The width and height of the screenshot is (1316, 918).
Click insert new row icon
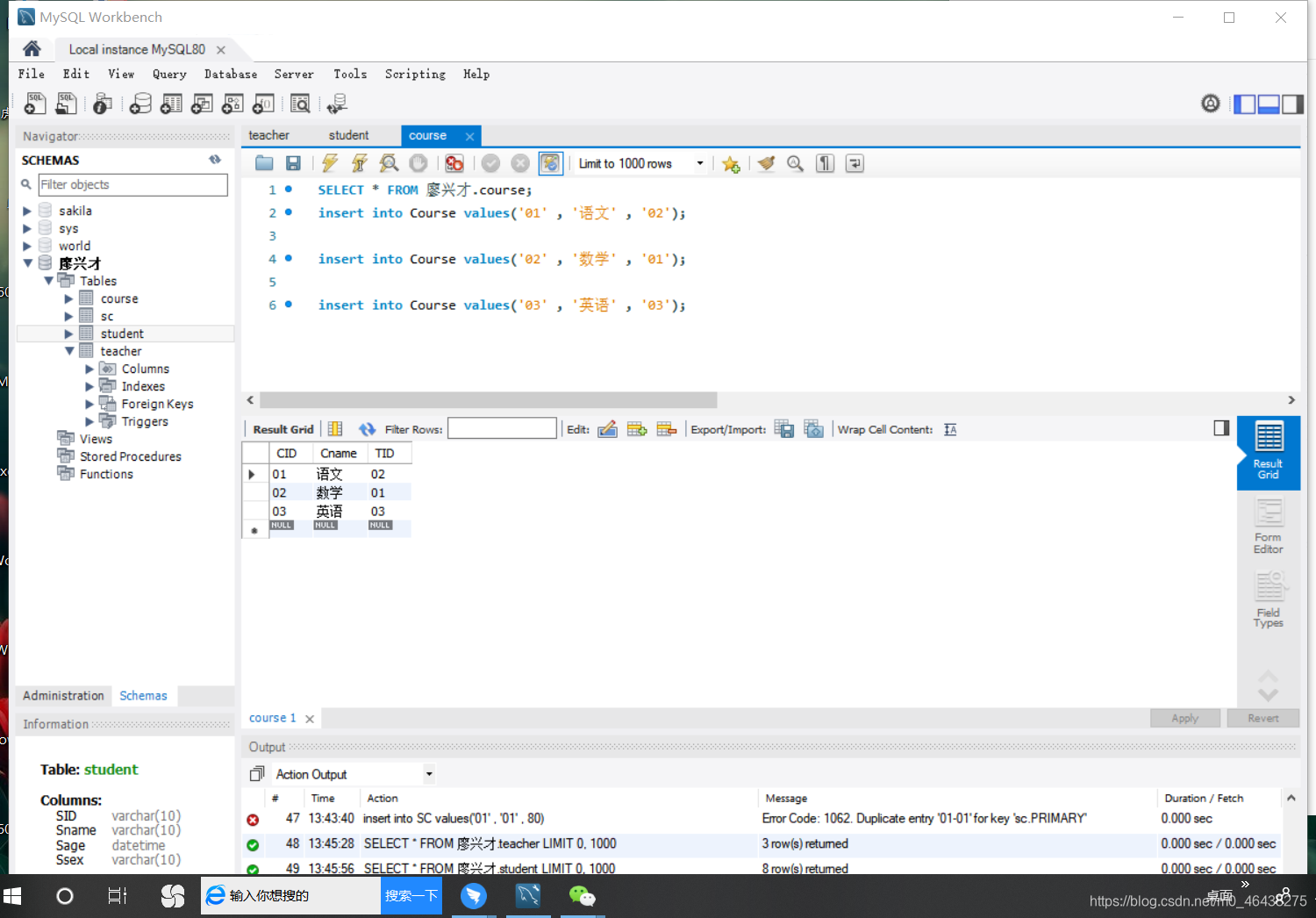(x=637, y=429)
